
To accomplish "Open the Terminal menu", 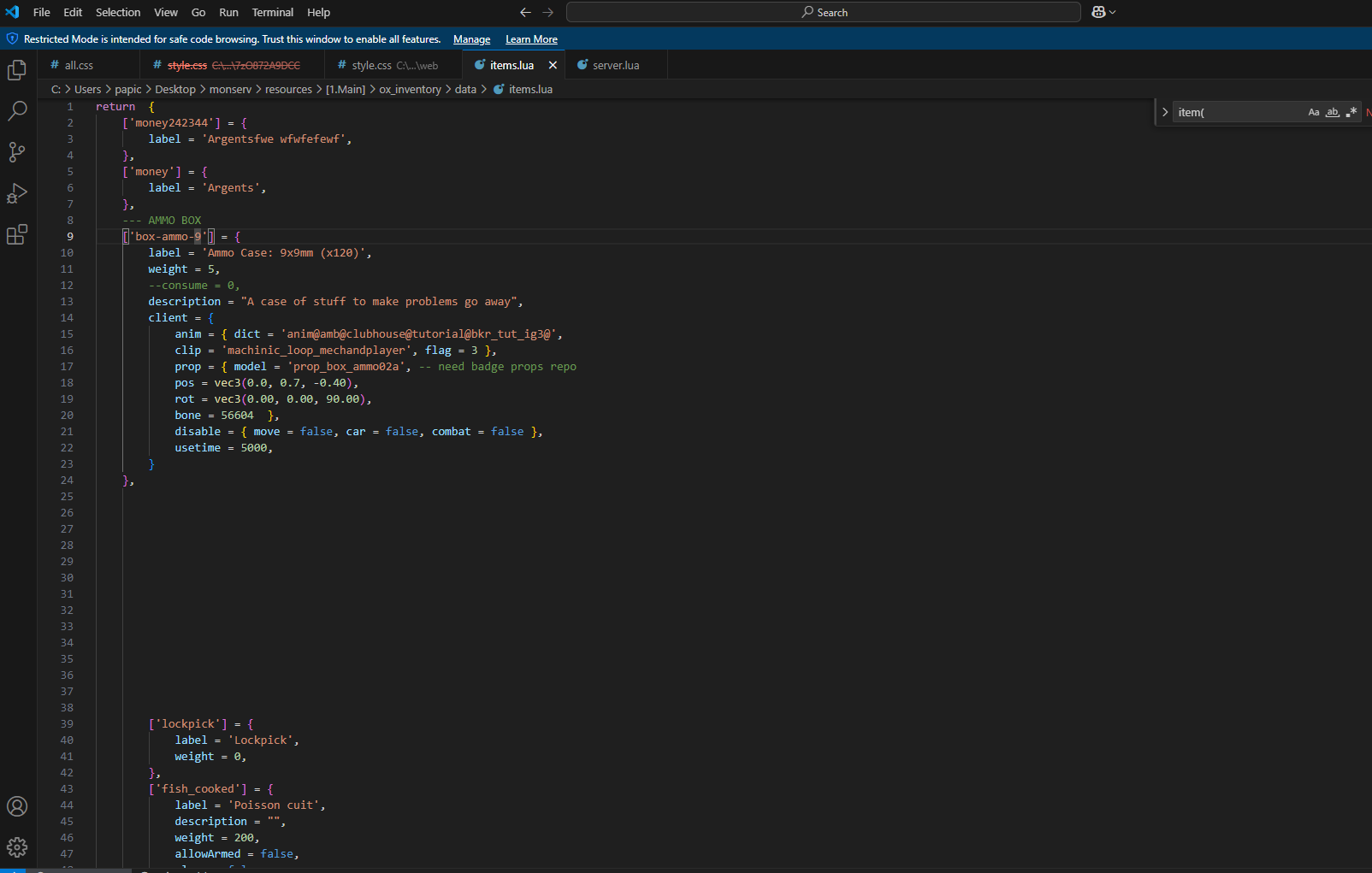I will [272, 12].
